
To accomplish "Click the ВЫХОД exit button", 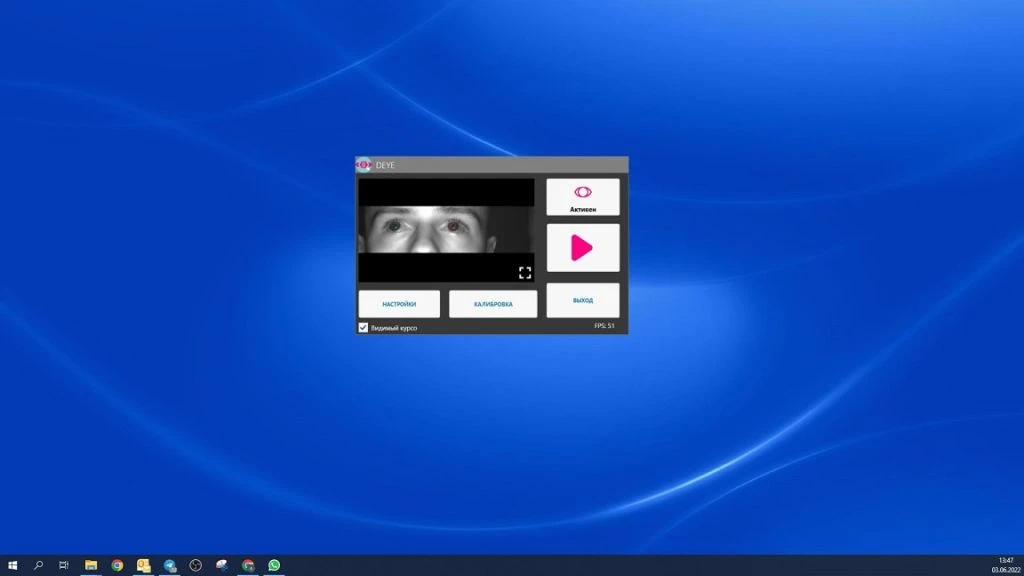I will [x=582, y=300].
